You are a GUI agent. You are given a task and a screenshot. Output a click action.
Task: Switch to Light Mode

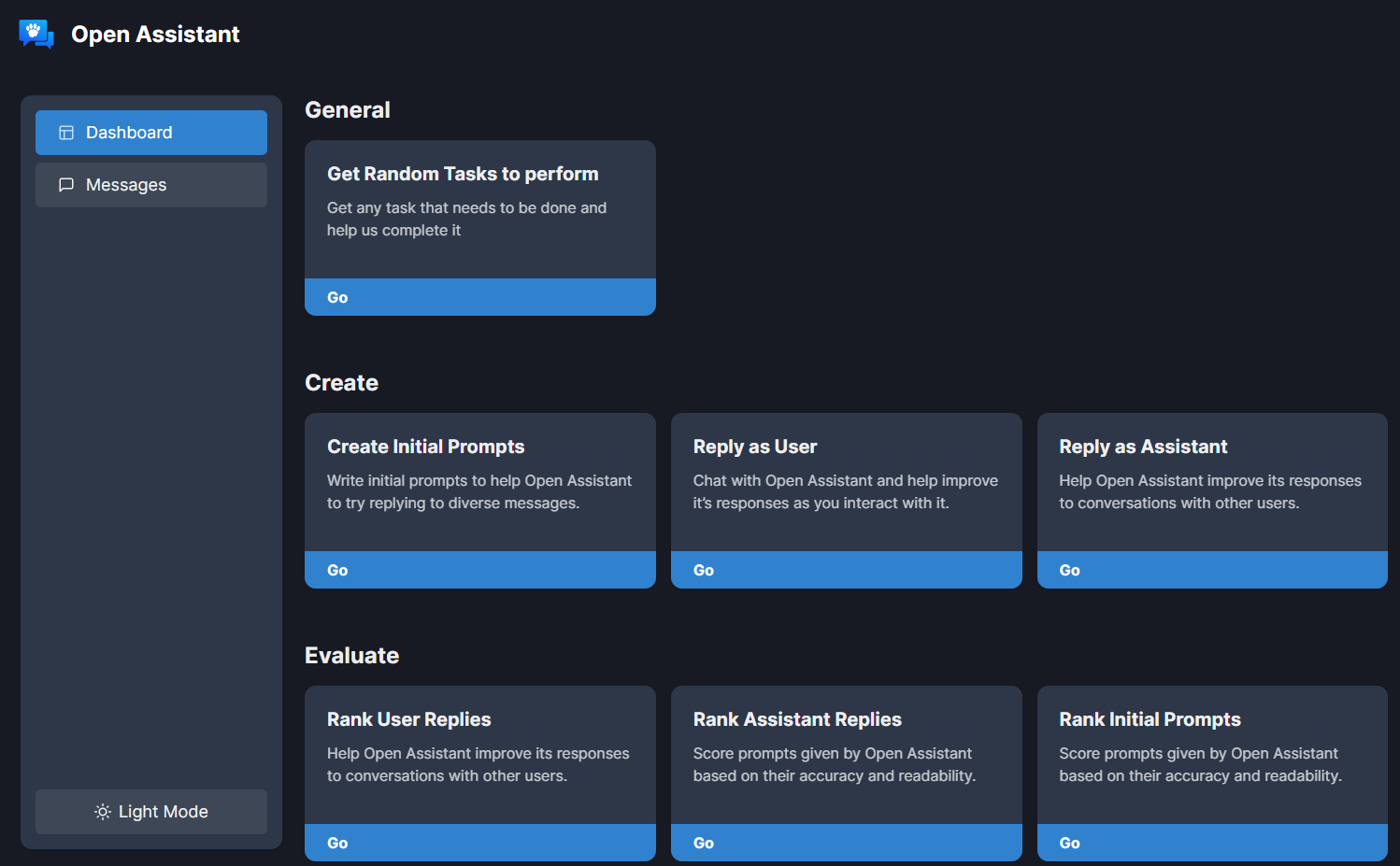[151, 812]
